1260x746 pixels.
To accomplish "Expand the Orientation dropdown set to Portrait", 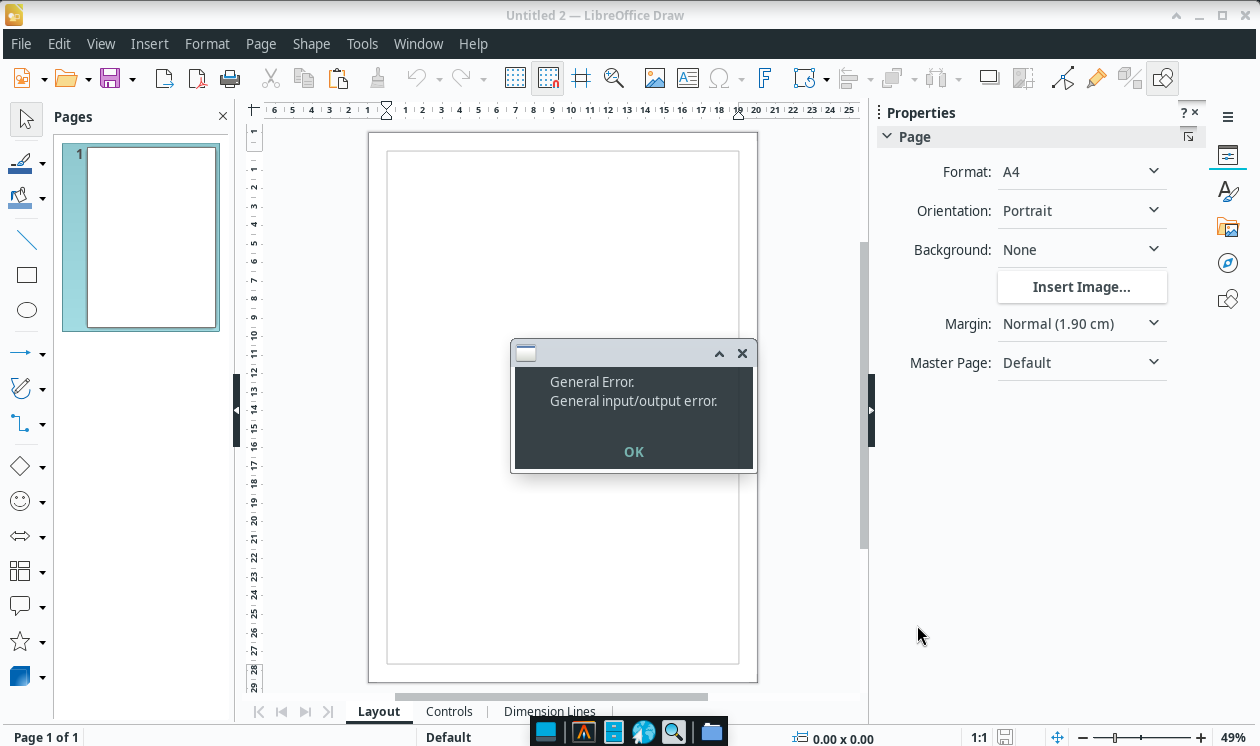I will pos(1081,211).
